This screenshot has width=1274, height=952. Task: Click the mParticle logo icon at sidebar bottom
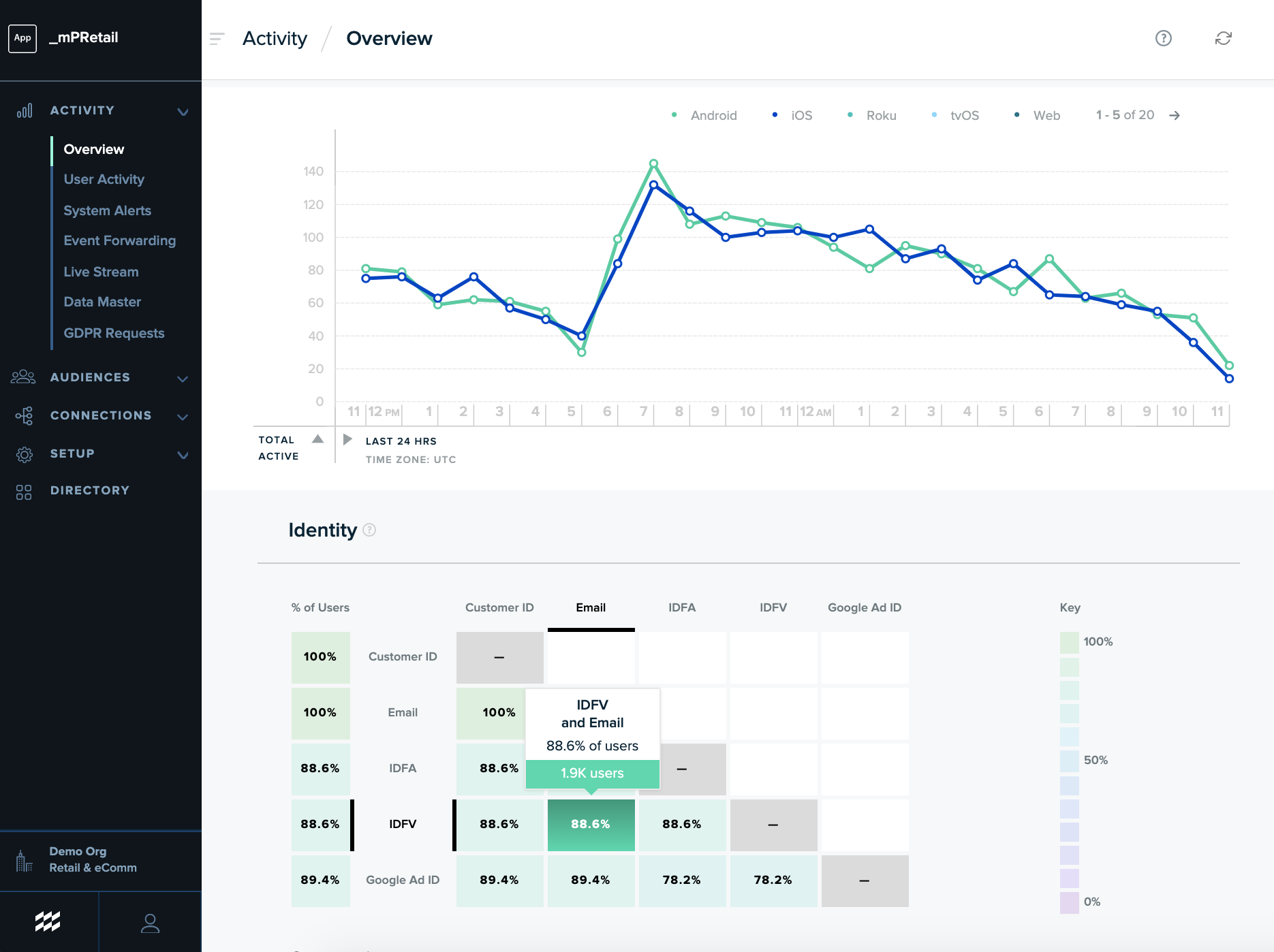click(48, 921)
